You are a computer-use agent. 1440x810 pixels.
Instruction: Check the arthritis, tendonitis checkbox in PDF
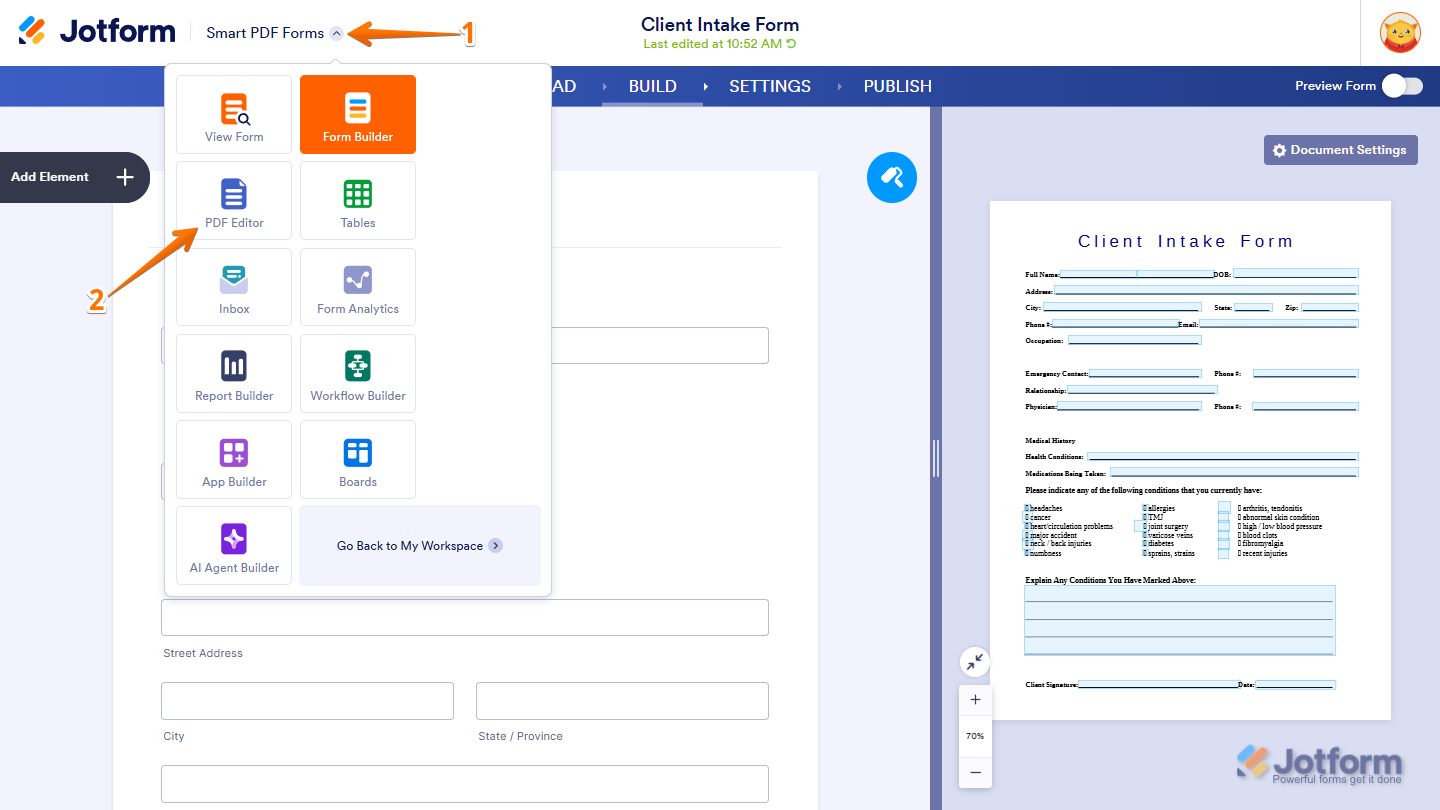(1224, 508)
